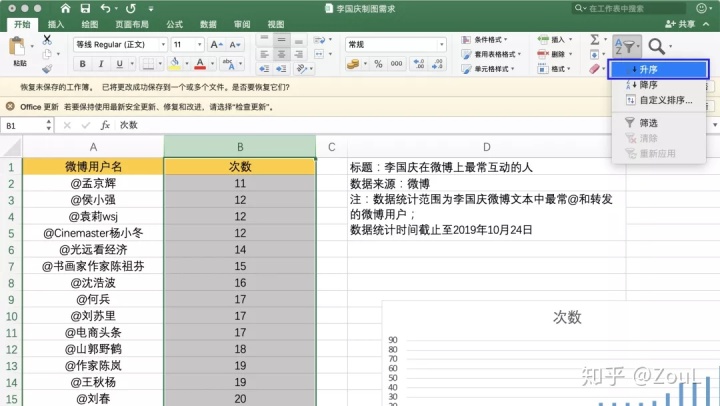
Task: Select 升序 ascending sort
Action: coord(658,70)
